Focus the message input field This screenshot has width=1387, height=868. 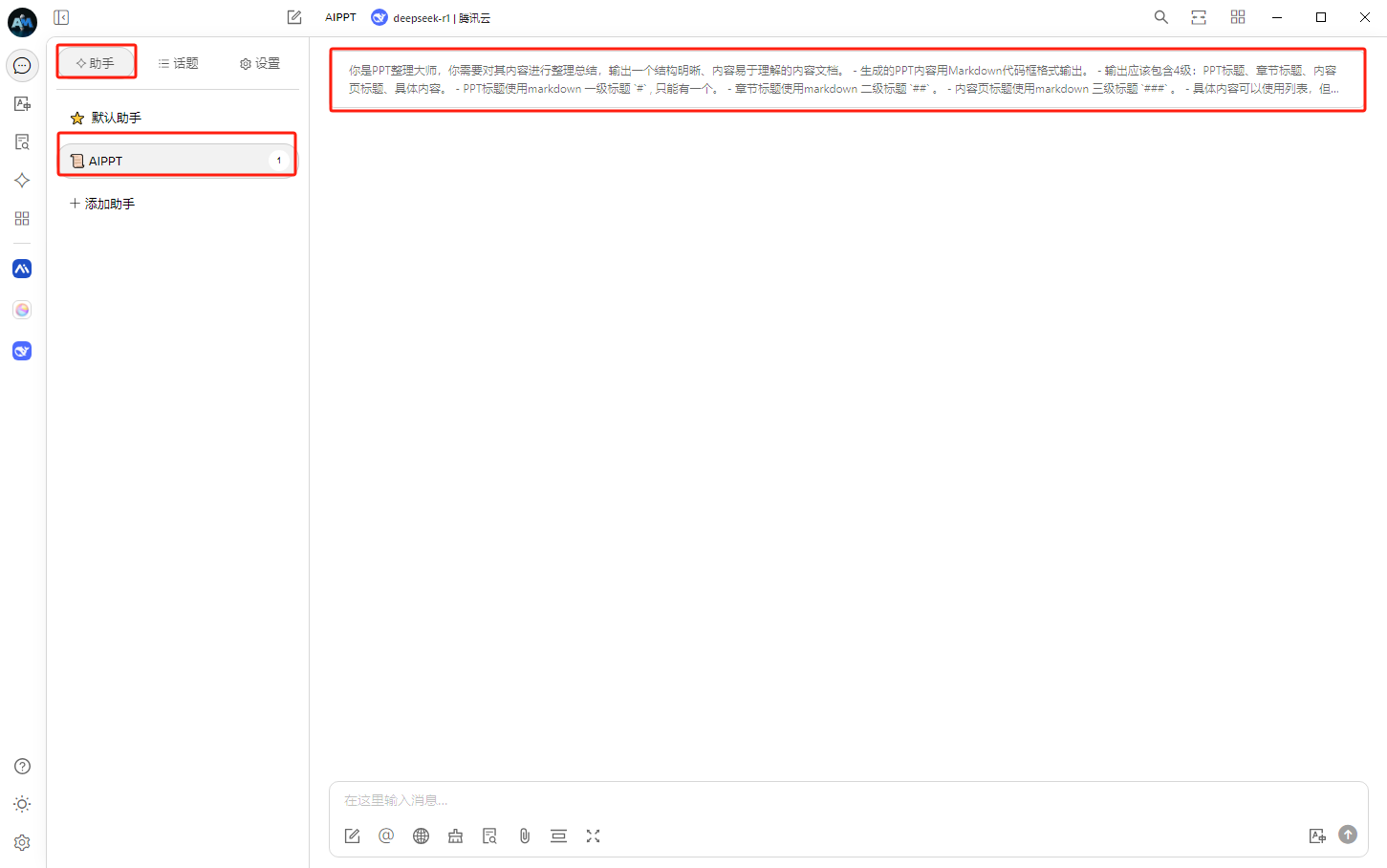(847, 800)
